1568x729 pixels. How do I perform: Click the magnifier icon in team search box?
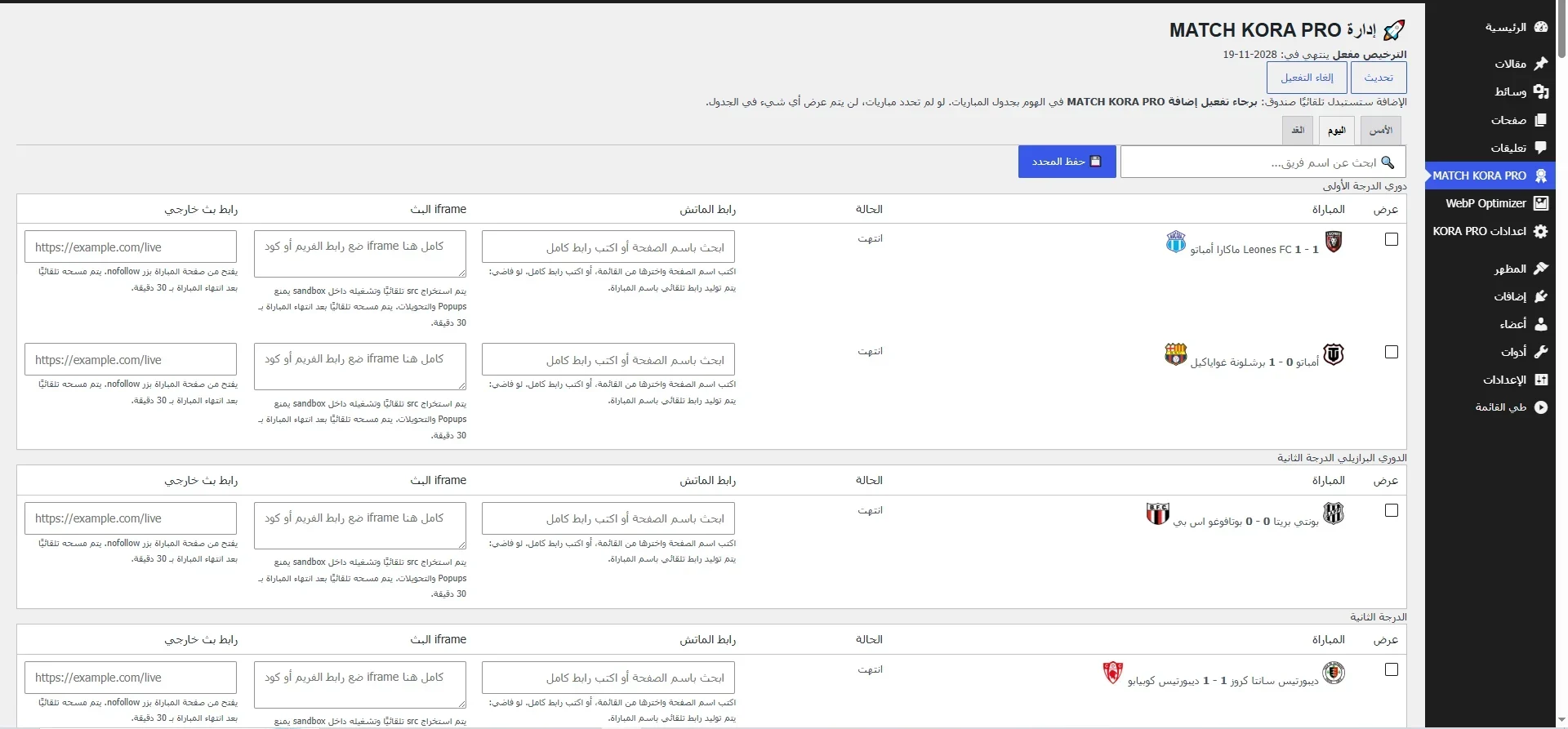pyautogui.click(x=1388, y=162)
